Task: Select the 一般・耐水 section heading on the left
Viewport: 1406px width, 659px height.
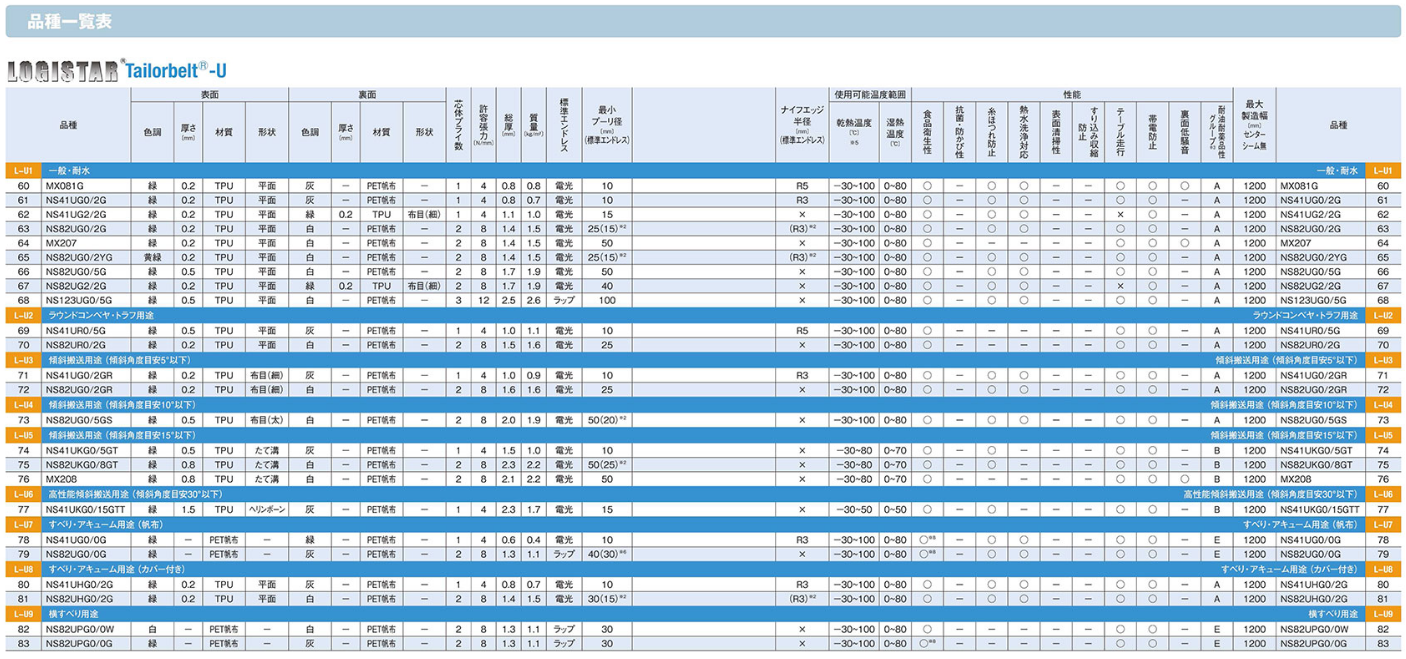Action: (x=71, y=171)
